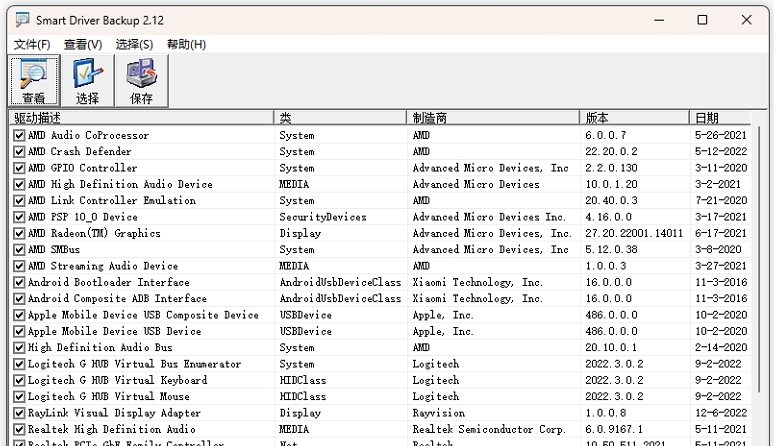Select row text High Definition Audio Bus
The height and width of the screenshot is (446, 774).
100,347
